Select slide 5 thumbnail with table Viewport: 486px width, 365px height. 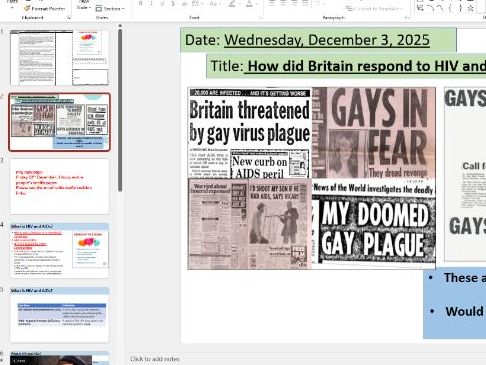[x=59, y=315]
